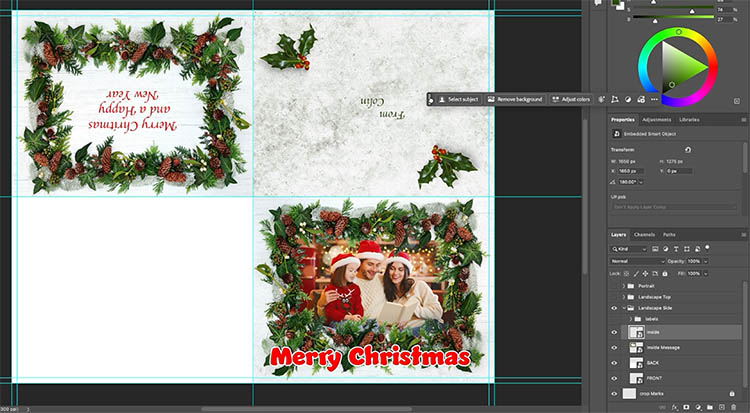Toggle visibility of the BACK layer
The width and height of the screenshot is (750, 413).
[615, 362]
